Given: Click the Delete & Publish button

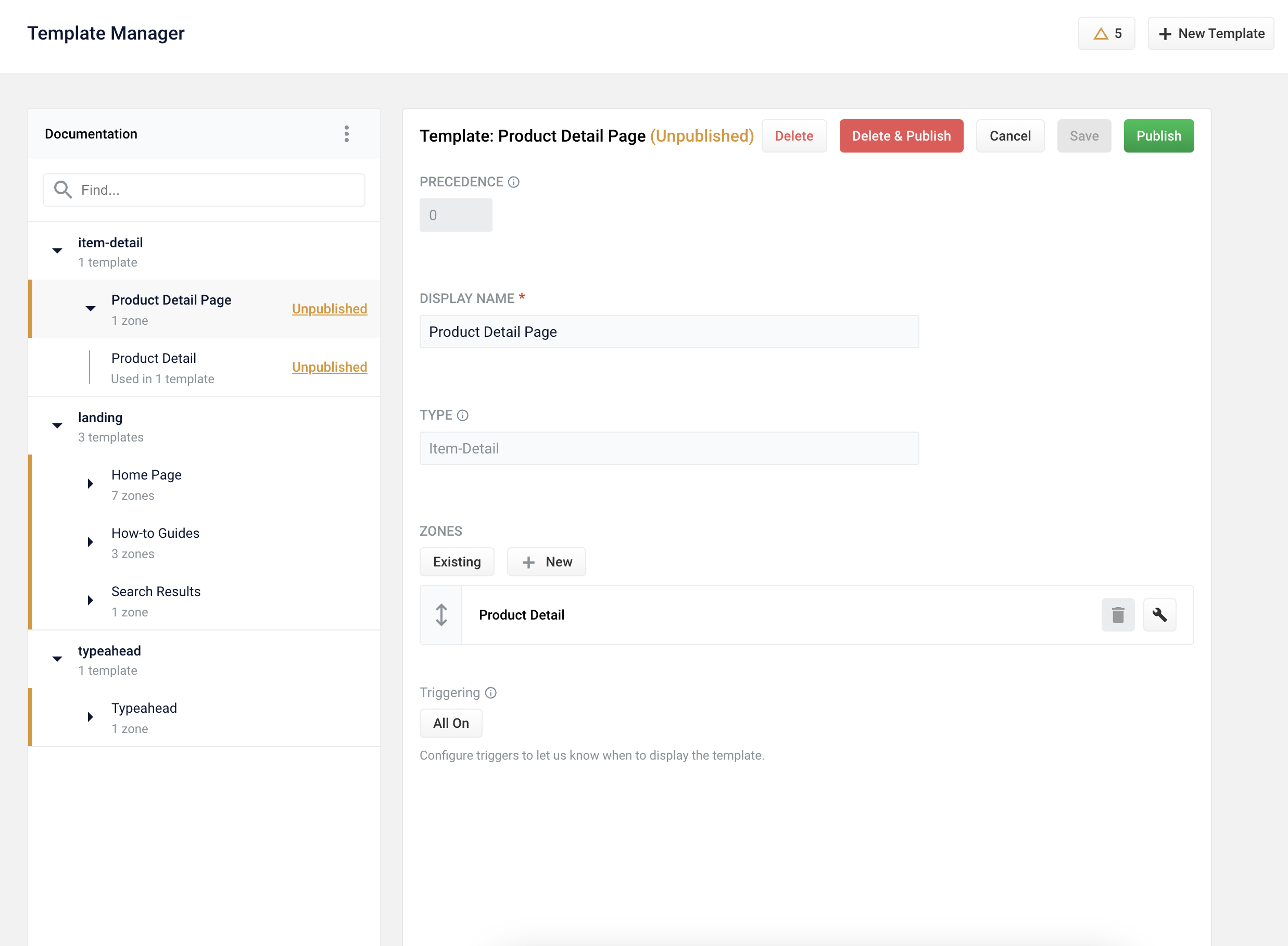Looking at the screenshot, I should point(901,136).
